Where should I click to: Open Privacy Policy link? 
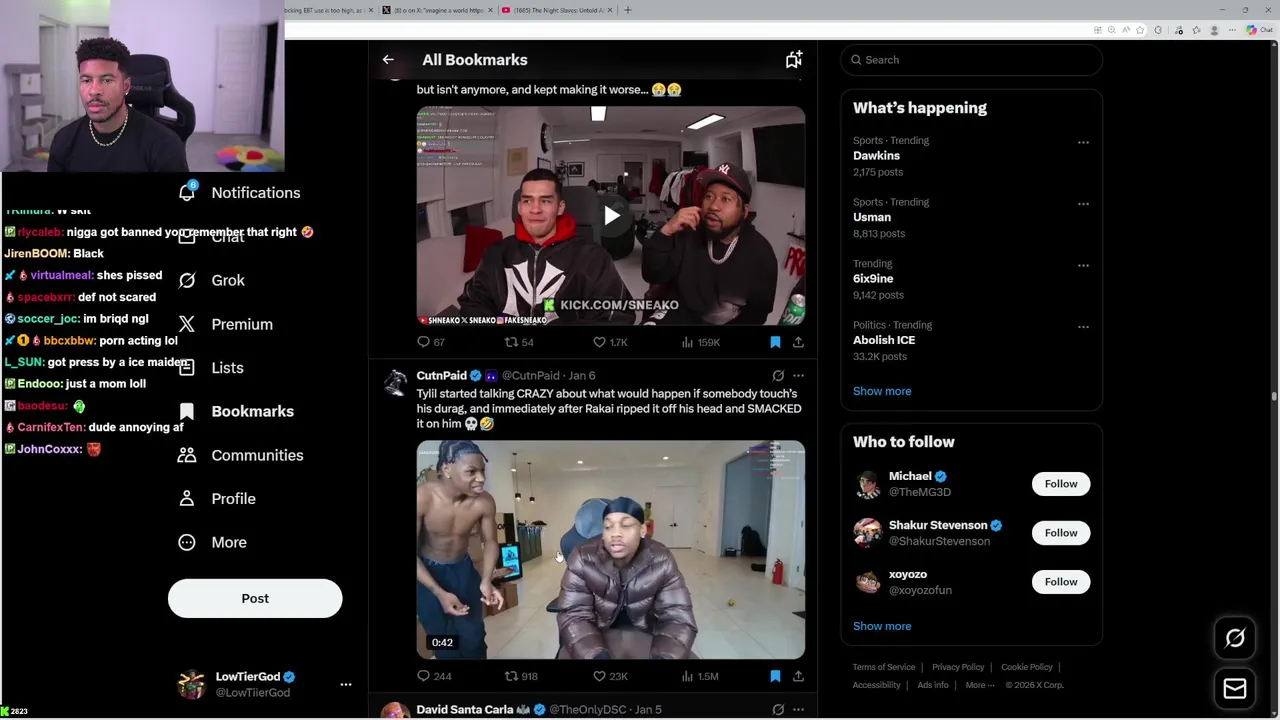tap(958, 667)
